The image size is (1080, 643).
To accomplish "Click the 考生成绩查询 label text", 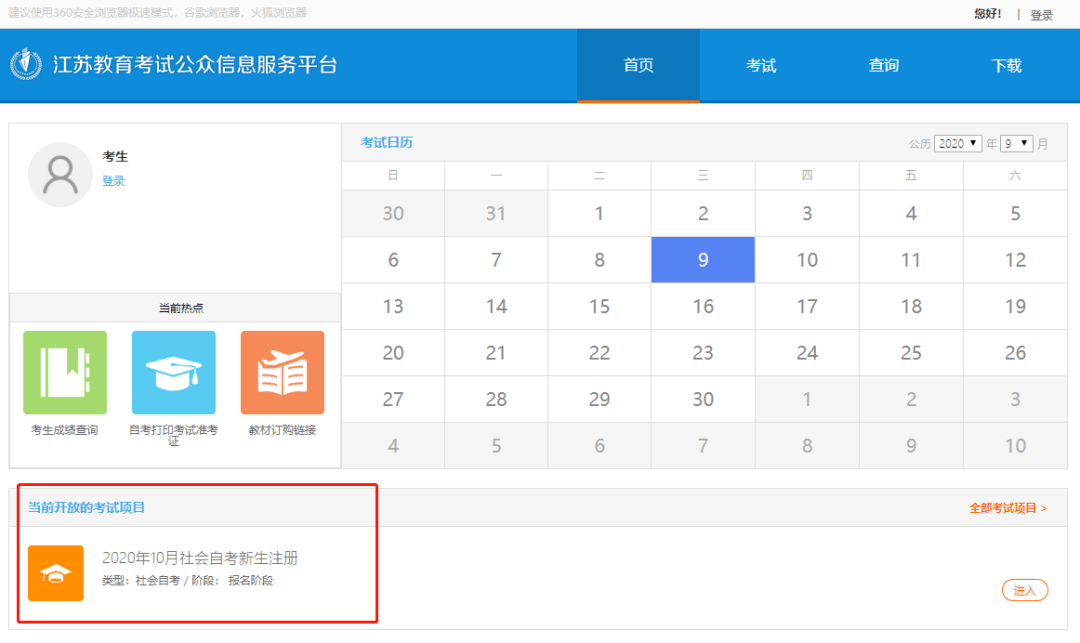I will pos(65,430).
